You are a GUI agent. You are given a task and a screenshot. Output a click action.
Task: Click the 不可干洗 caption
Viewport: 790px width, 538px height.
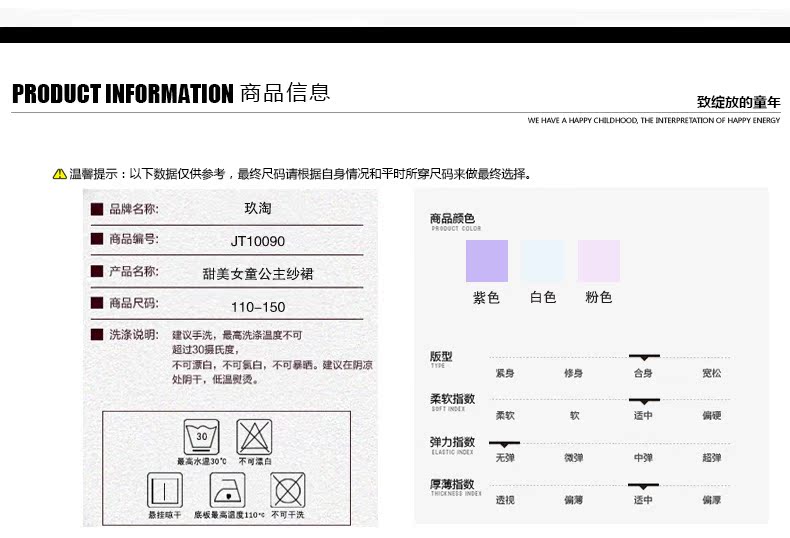point(288,515)
